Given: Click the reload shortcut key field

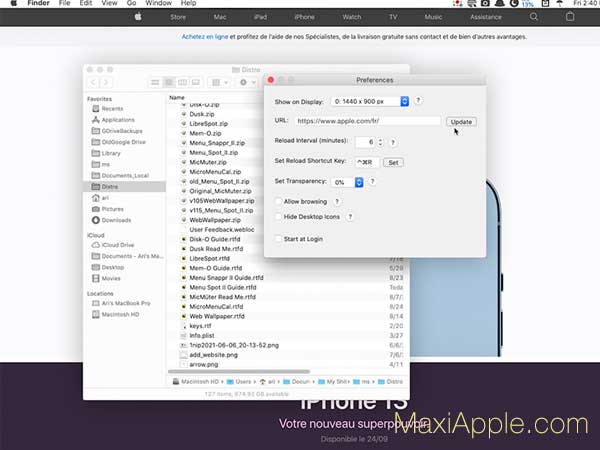Looking at the screenshot, I should [367, 162].
